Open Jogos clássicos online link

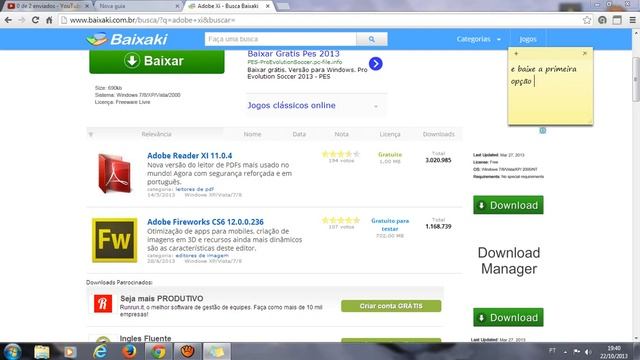coord(291,105)
